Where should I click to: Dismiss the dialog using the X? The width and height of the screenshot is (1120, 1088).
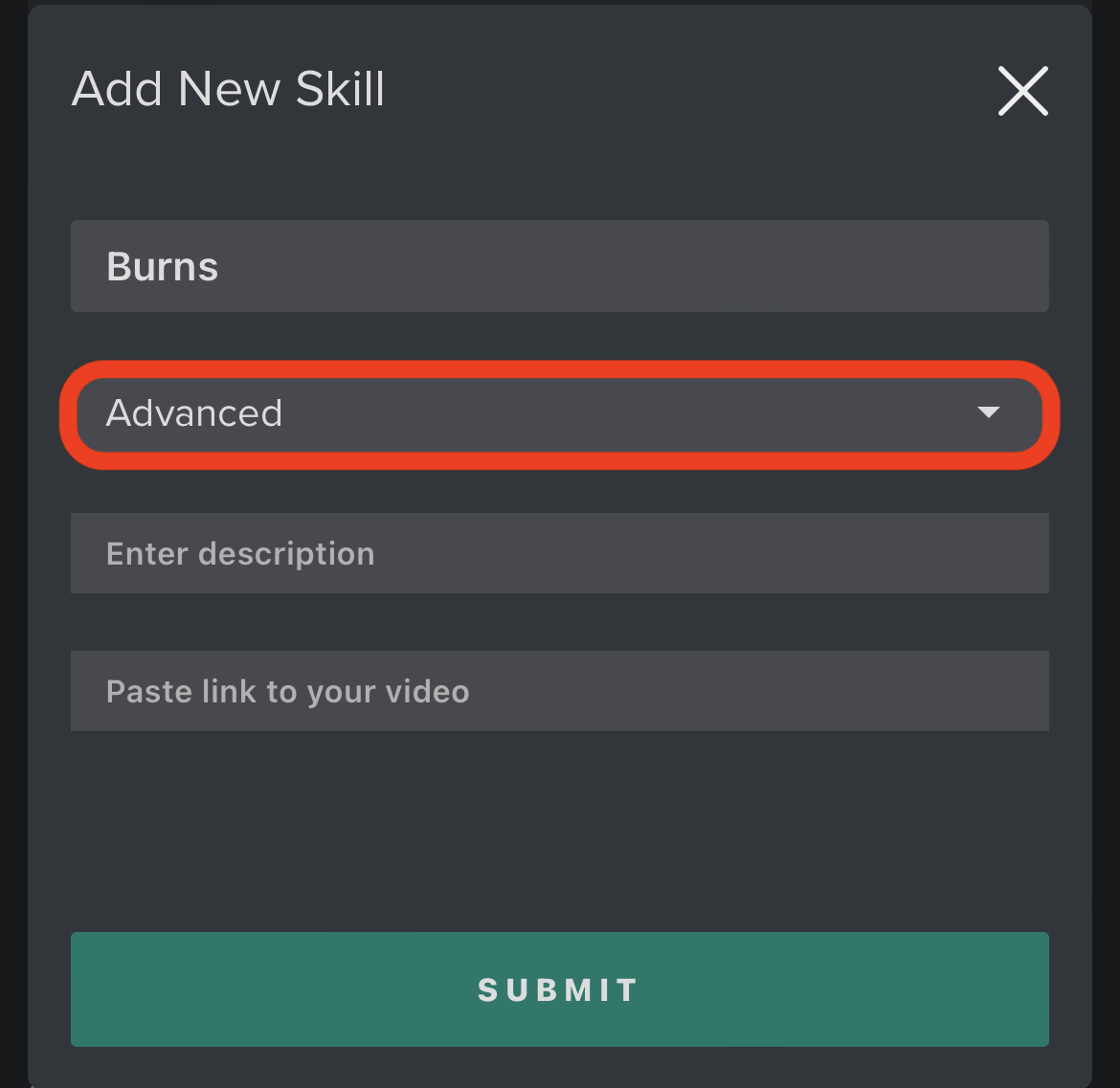1023,91
